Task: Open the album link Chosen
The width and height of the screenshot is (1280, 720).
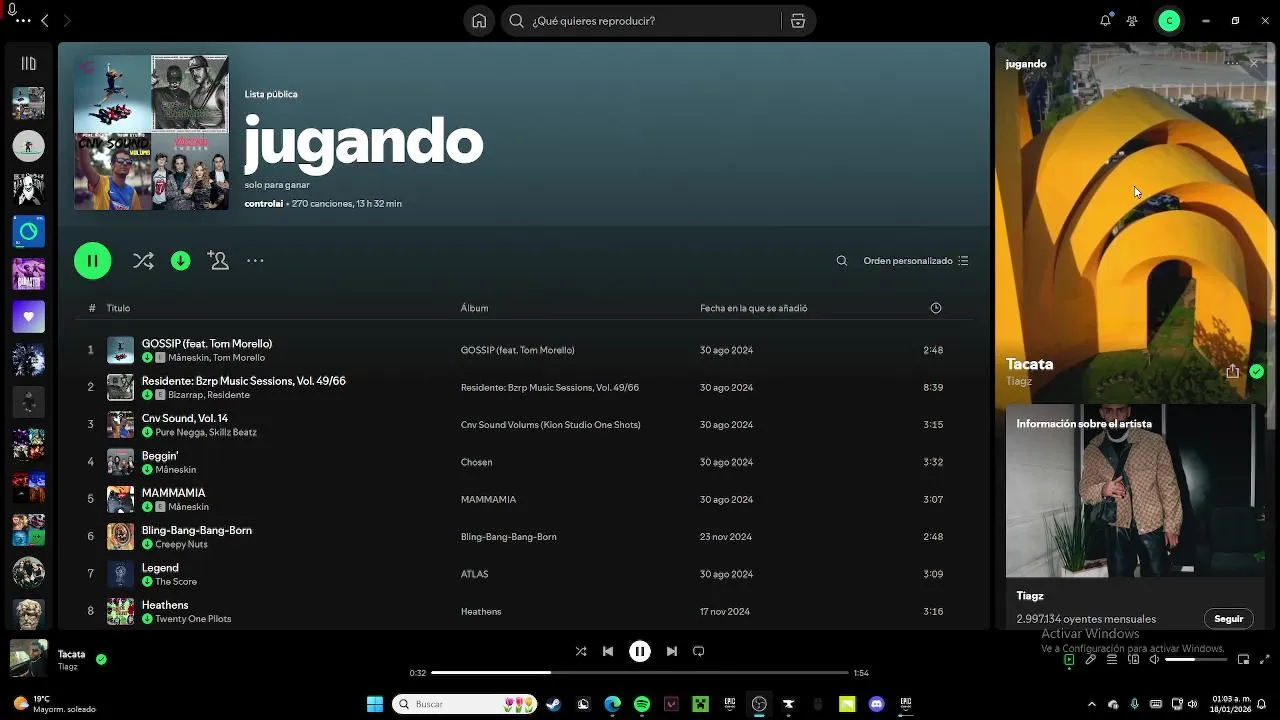Action: pos(476,462)
